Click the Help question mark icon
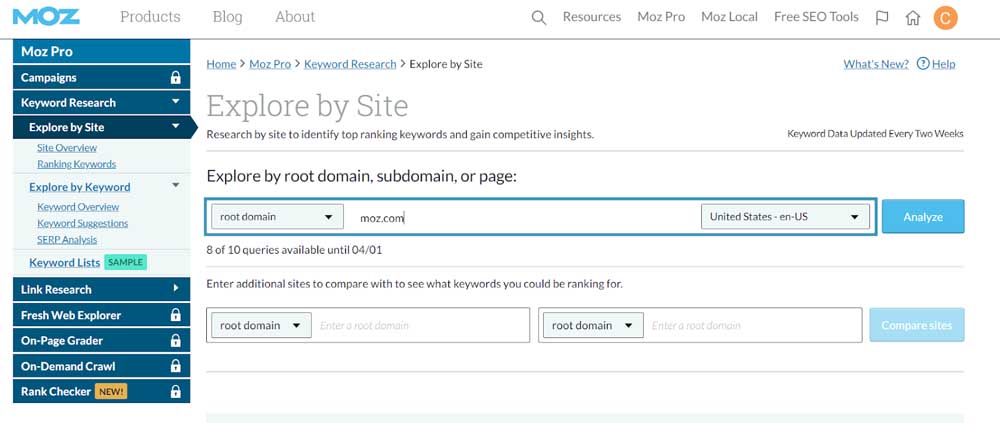Viewport: 1000px width, 423px height. pyautogui.click(x=922, y=64)
